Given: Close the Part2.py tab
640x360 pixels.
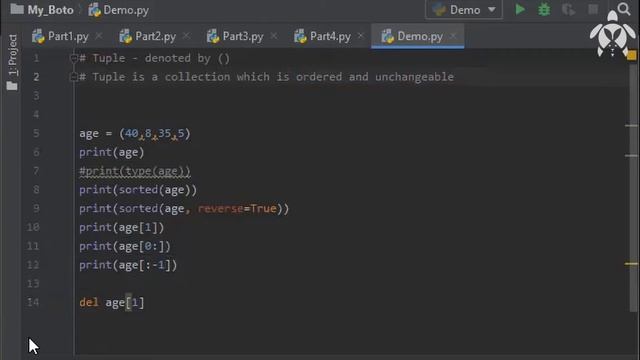Looking at the screenshot, I should coord(186,36).
